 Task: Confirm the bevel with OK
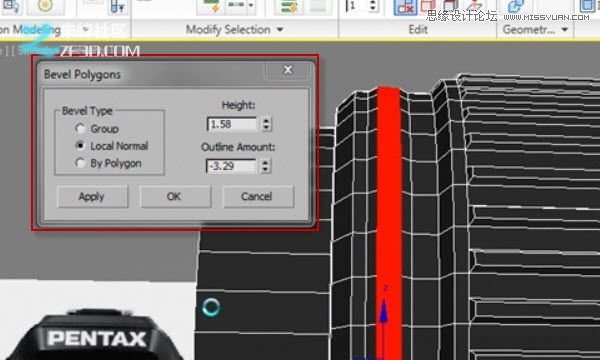tap(175, 197)
